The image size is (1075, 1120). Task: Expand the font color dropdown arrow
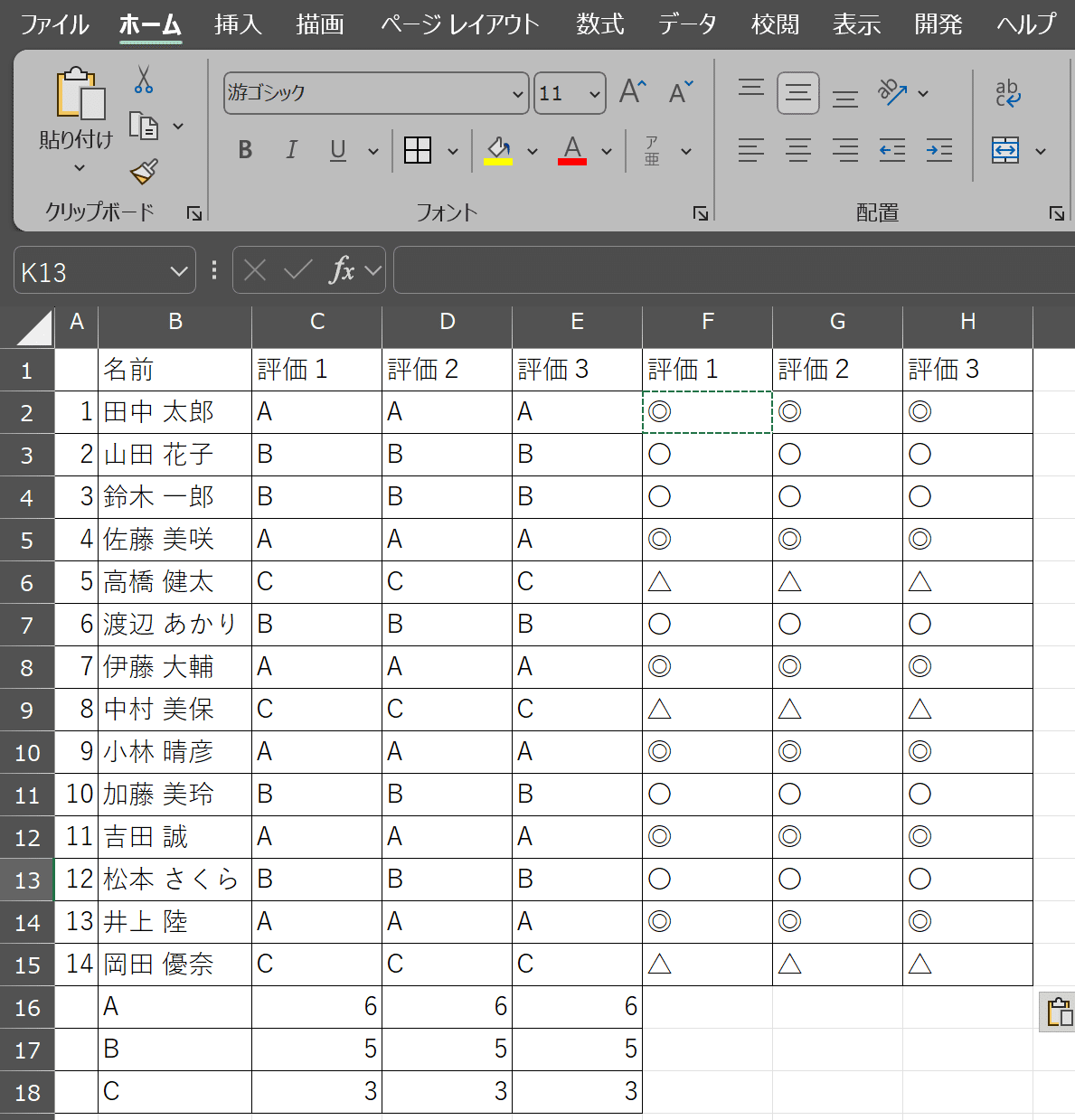click(x=607, y=152)
